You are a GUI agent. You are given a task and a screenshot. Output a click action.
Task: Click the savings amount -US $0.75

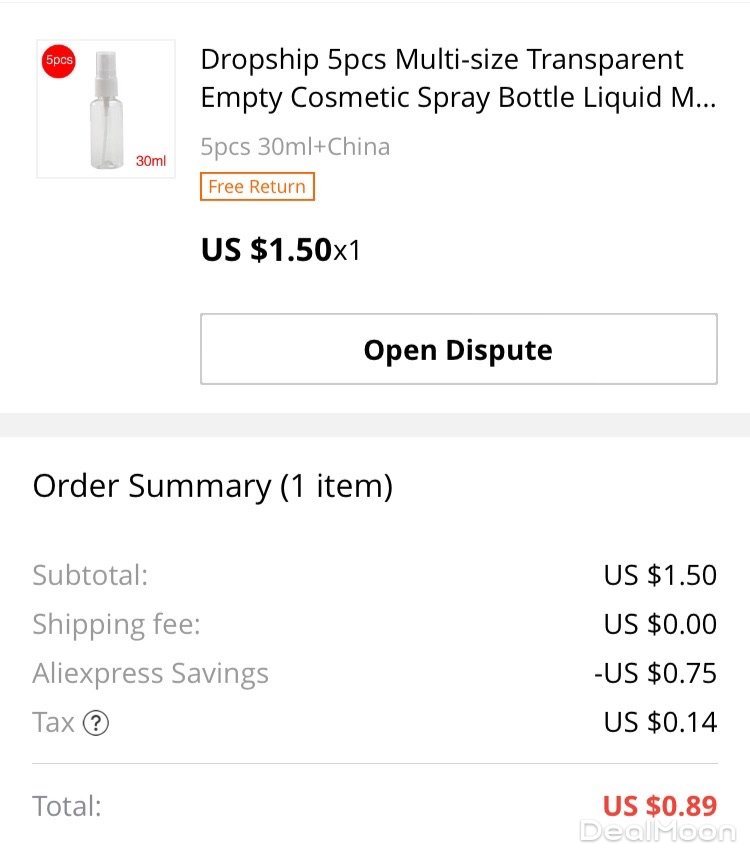click(x=655, y=673)
